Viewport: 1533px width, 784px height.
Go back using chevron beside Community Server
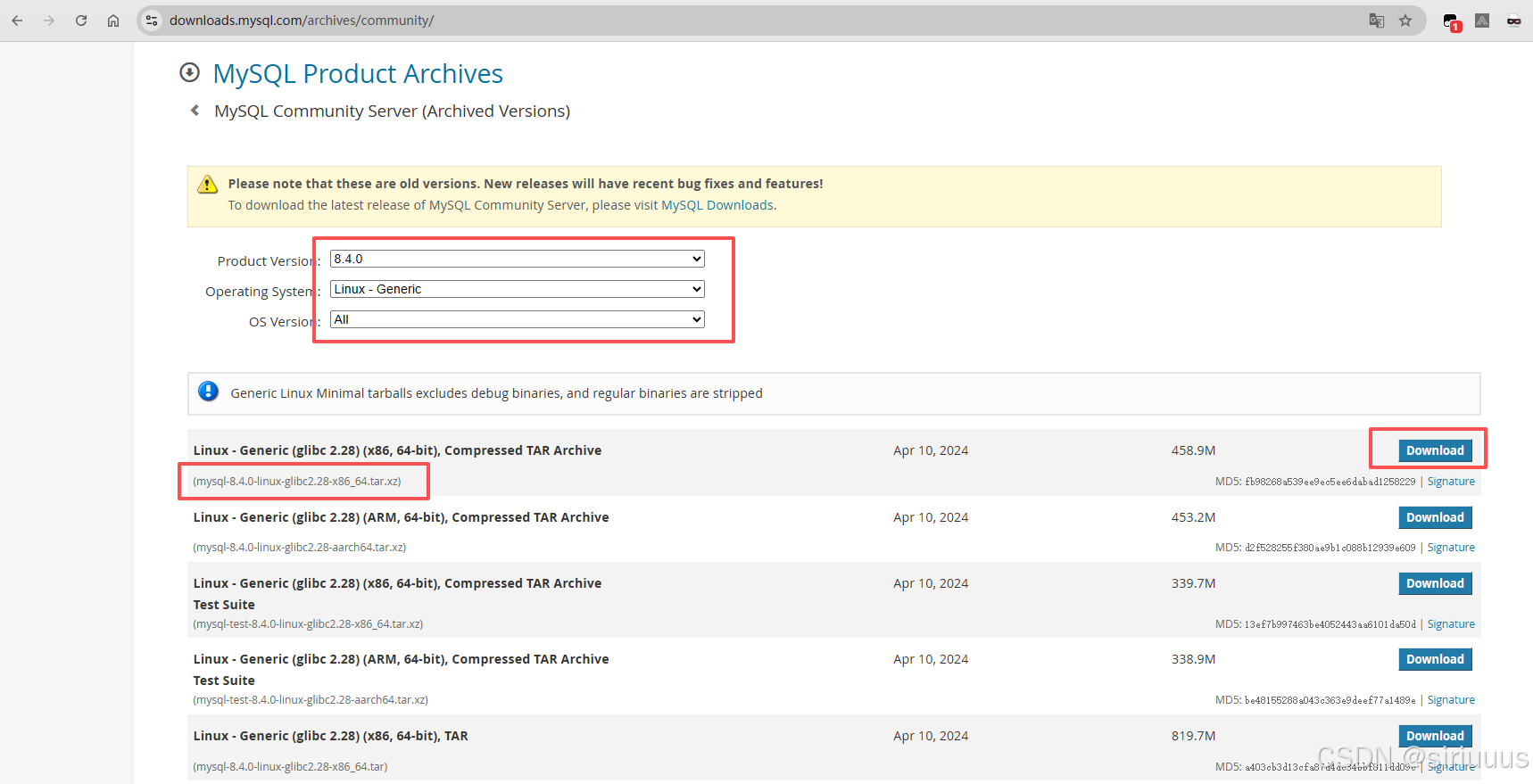(195, 111)
